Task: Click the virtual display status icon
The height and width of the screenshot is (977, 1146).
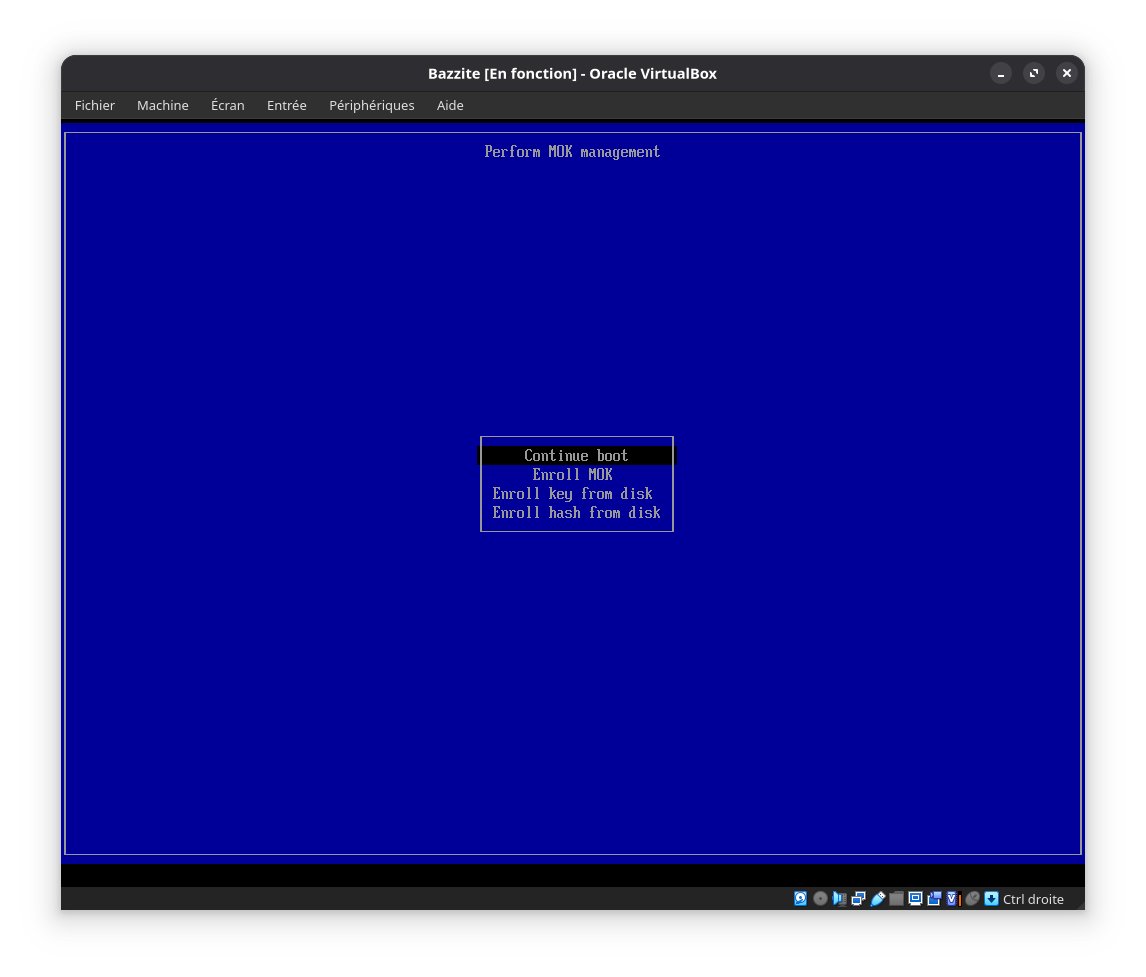Action: tap(915, 899)
